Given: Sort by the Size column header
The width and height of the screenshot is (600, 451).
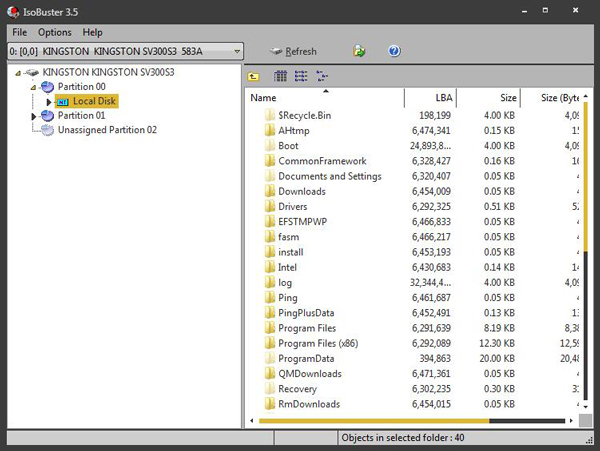Looking at the screenshot, I should [488, 98].
